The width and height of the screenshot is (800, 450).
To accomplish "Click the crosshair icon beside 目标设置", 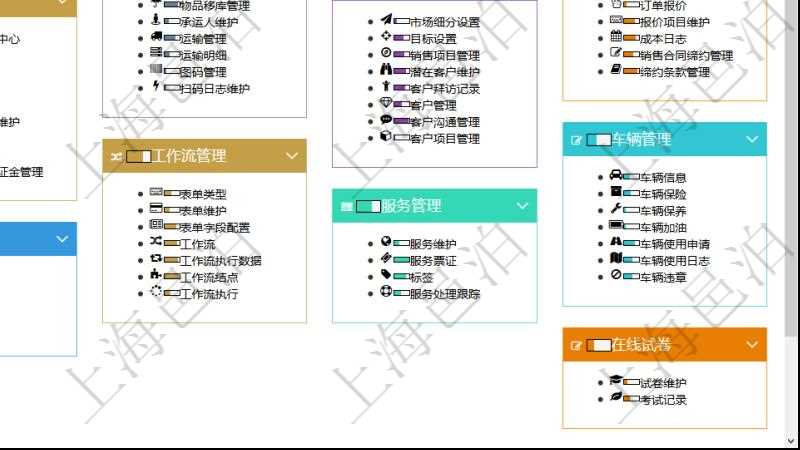I will [x=386, y=36].
